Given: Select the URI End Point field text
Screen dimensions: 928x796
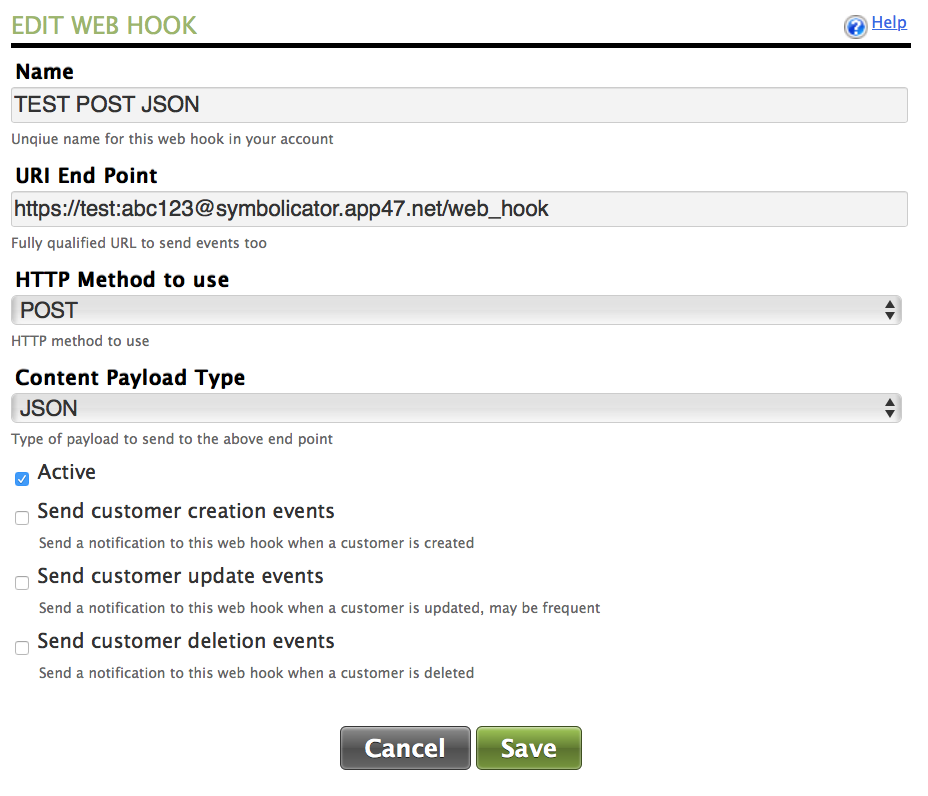Looking at the screenshot, I should pyautogui.click(x=459, y=208).
